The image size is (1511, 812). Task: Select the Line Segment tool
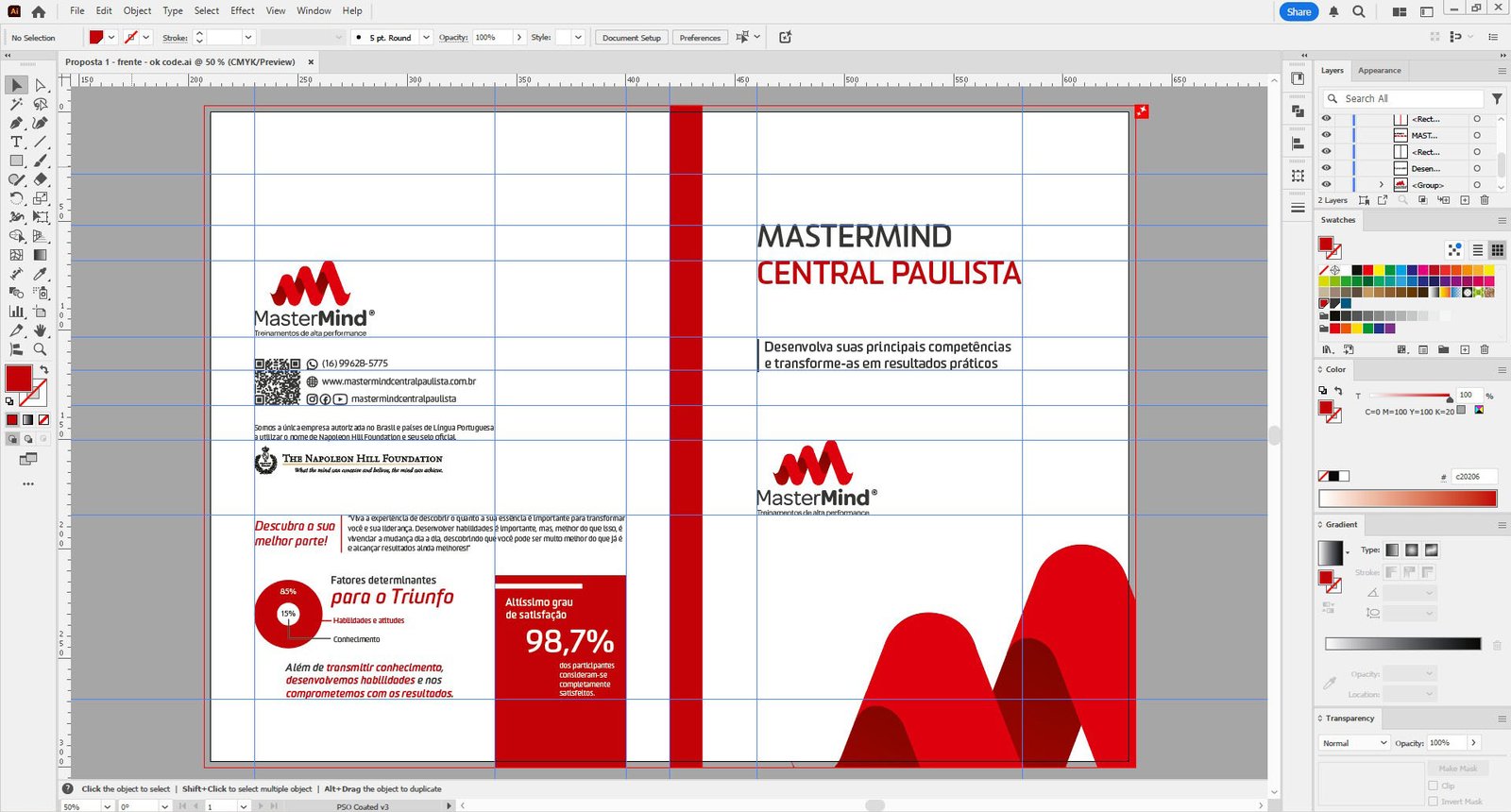[x=41, y=142]
